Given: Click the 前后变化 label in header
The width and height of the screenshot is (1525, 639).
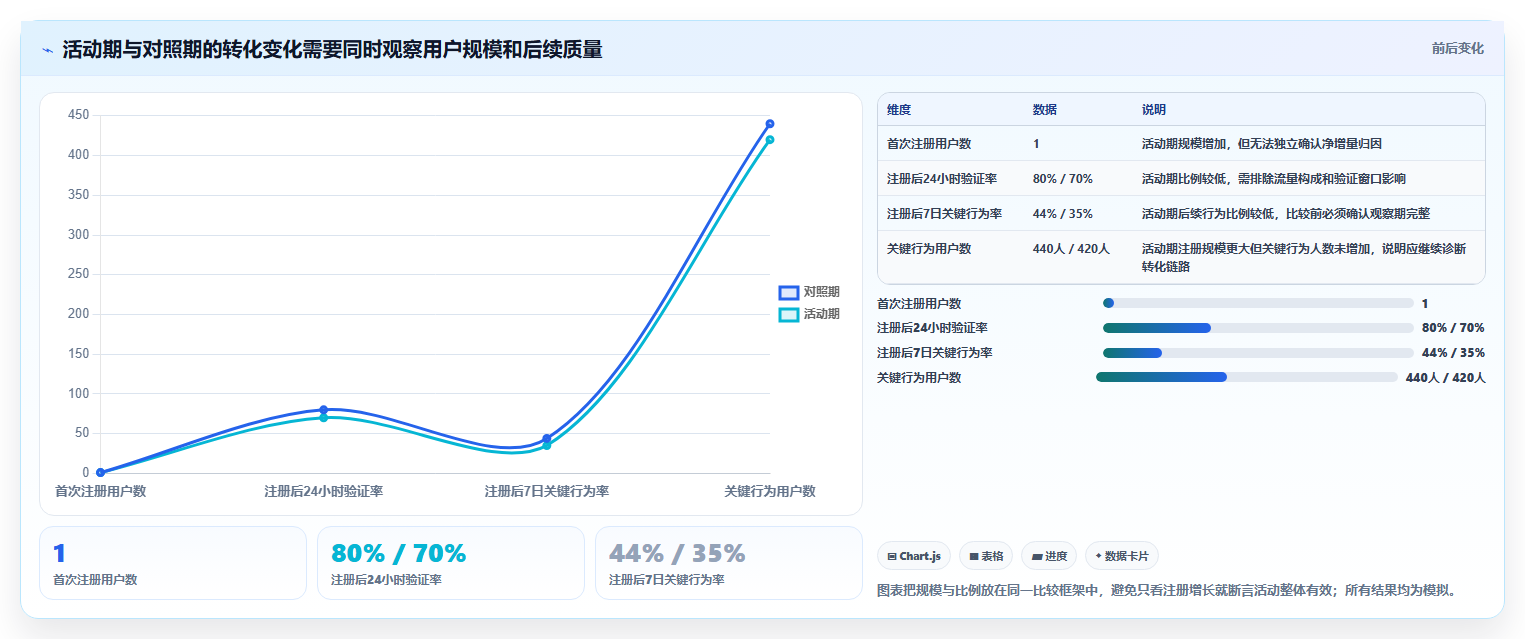Looking at the screenshot, I should coord(1457,48).
